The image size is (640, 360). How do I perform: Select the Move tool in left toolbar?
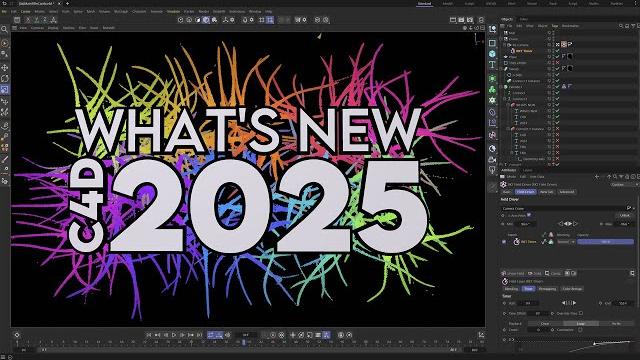4,67
